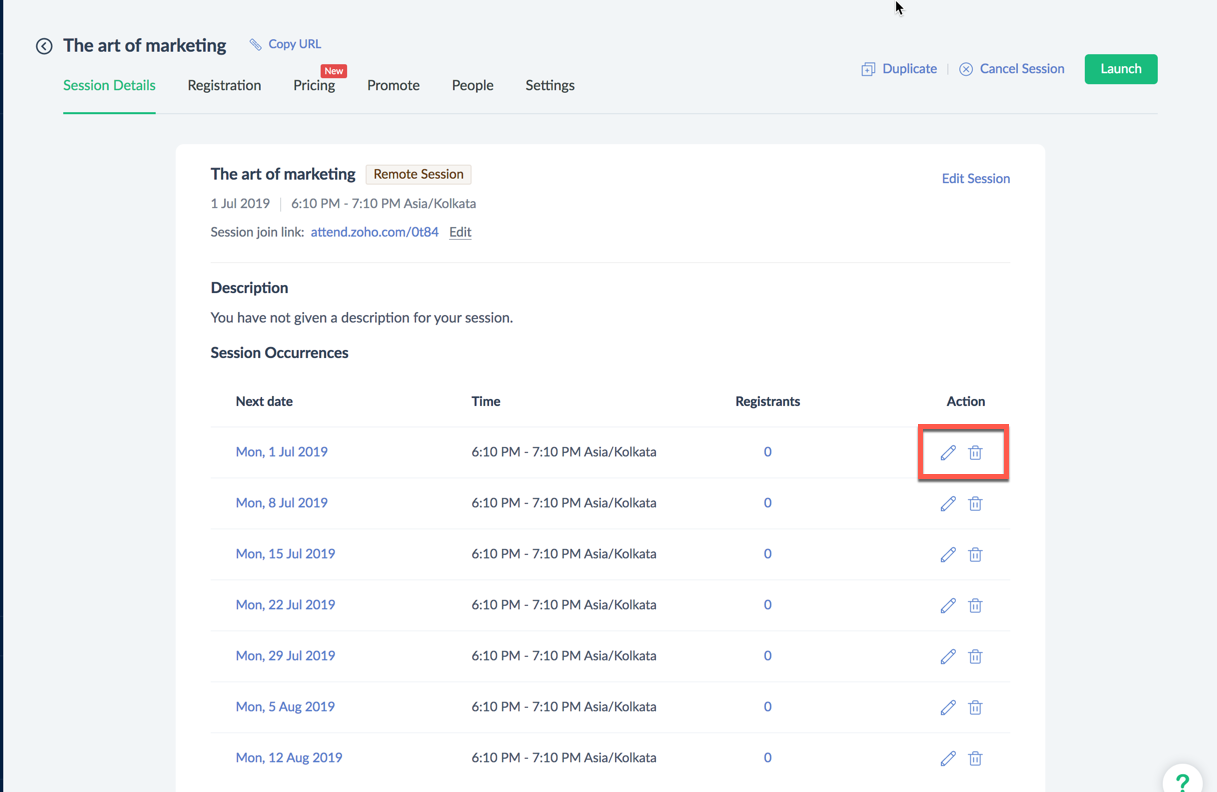
Task: Click the green Launch button
Action: point(1121,69)
